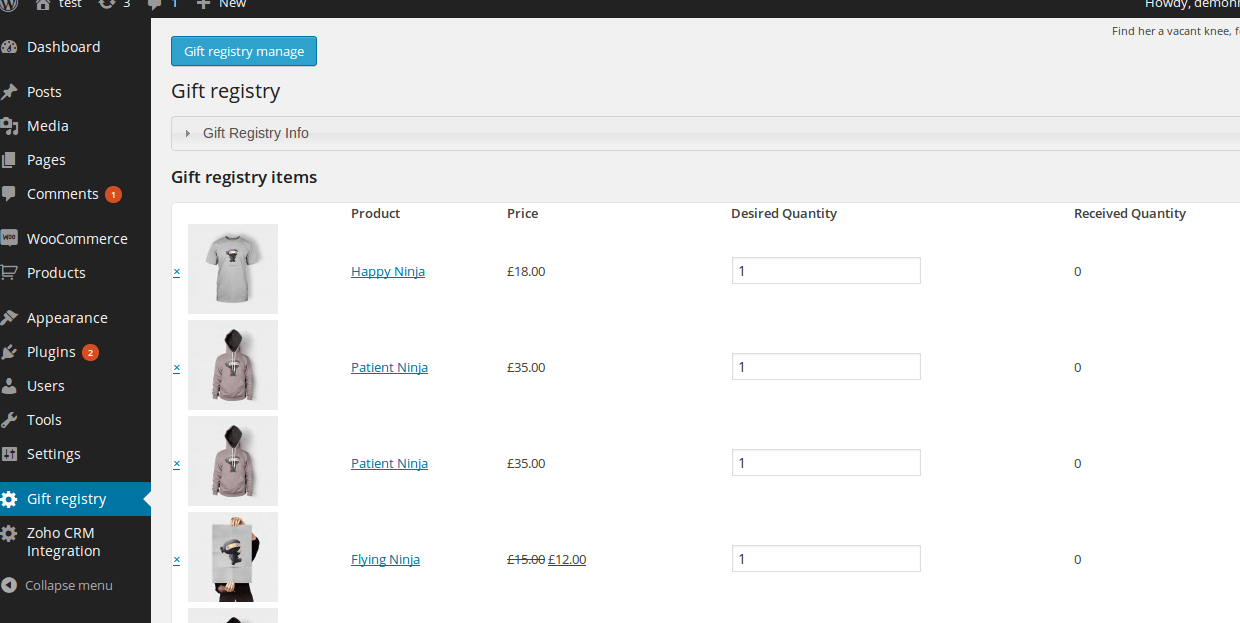Open the Flying Ninja product link

point(385,560)
